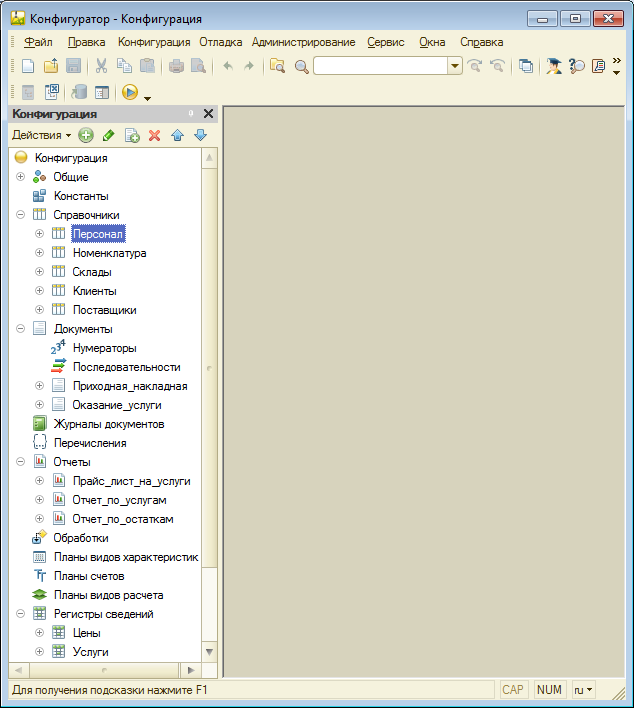Click into the toolbar search input field
634x708 pixels.
(x=380, y=66)
